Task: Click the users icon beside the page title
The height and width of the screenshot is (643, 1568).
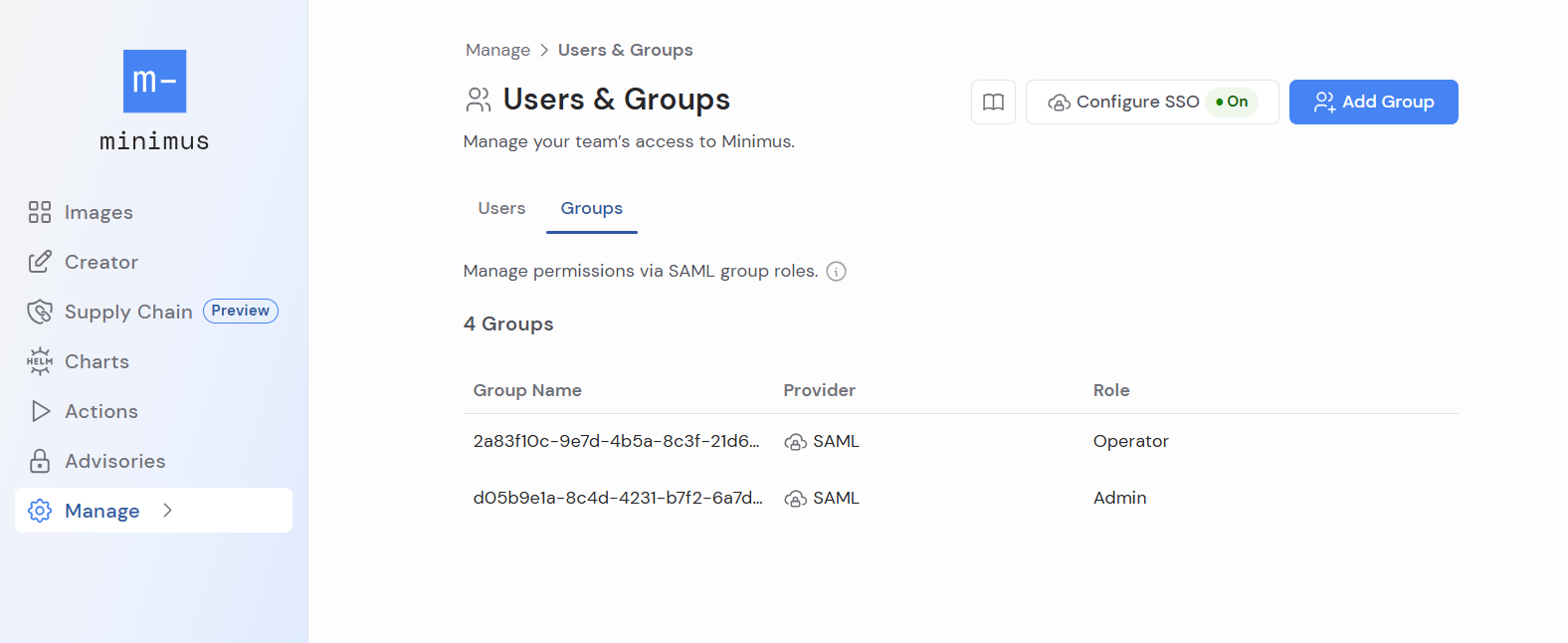Action: coord(479,100)
